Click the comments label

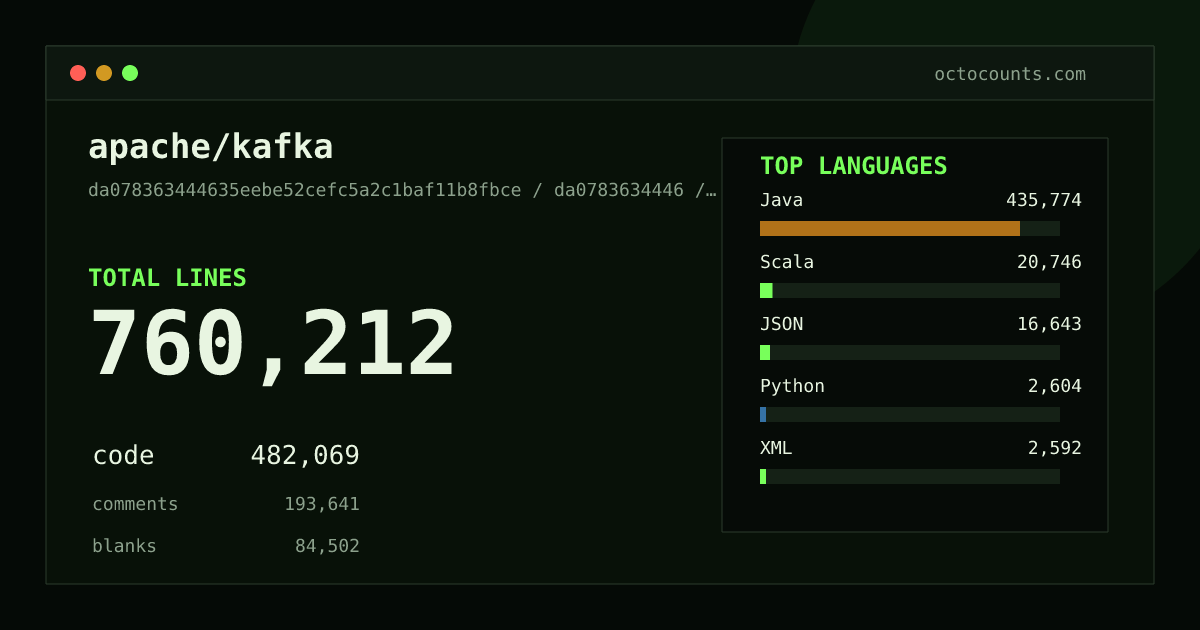(135, 504)
